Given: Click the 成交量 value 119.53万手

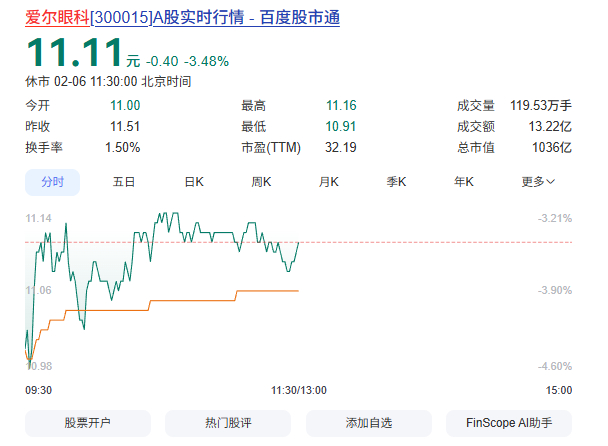Looking at the screenshot, I should (x=541, y=105).
